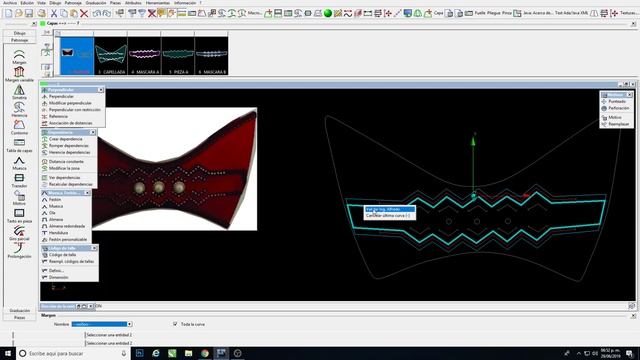Open Chrome from the taskbar

(205, 353)
